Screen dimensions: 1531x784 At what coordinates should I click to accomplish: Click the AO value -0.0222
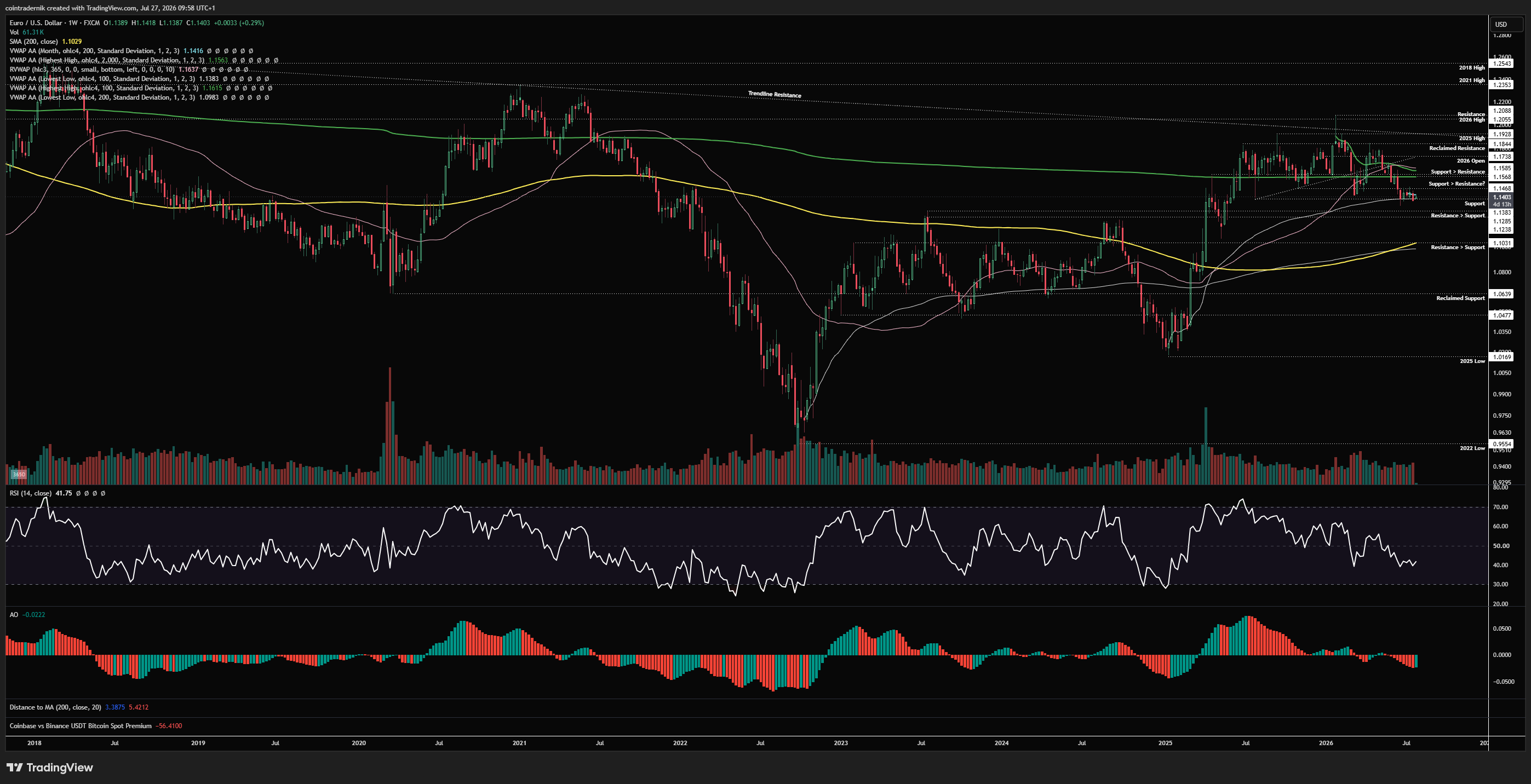[x=34, y=615]
